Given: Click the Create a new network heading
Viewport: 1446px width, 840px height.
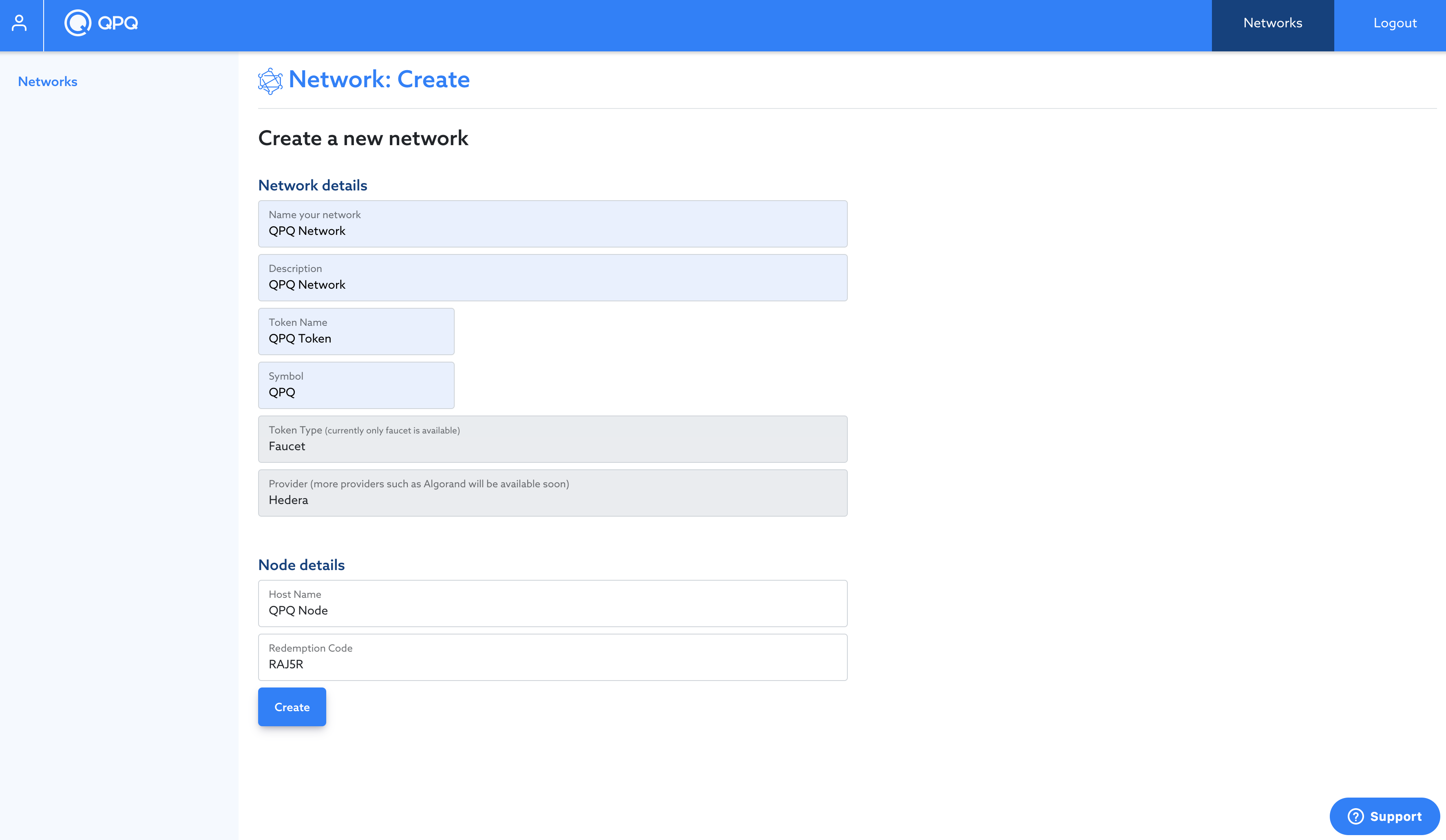Looking at the screenshot, I should pyautogui.click(x=363, y=138).
